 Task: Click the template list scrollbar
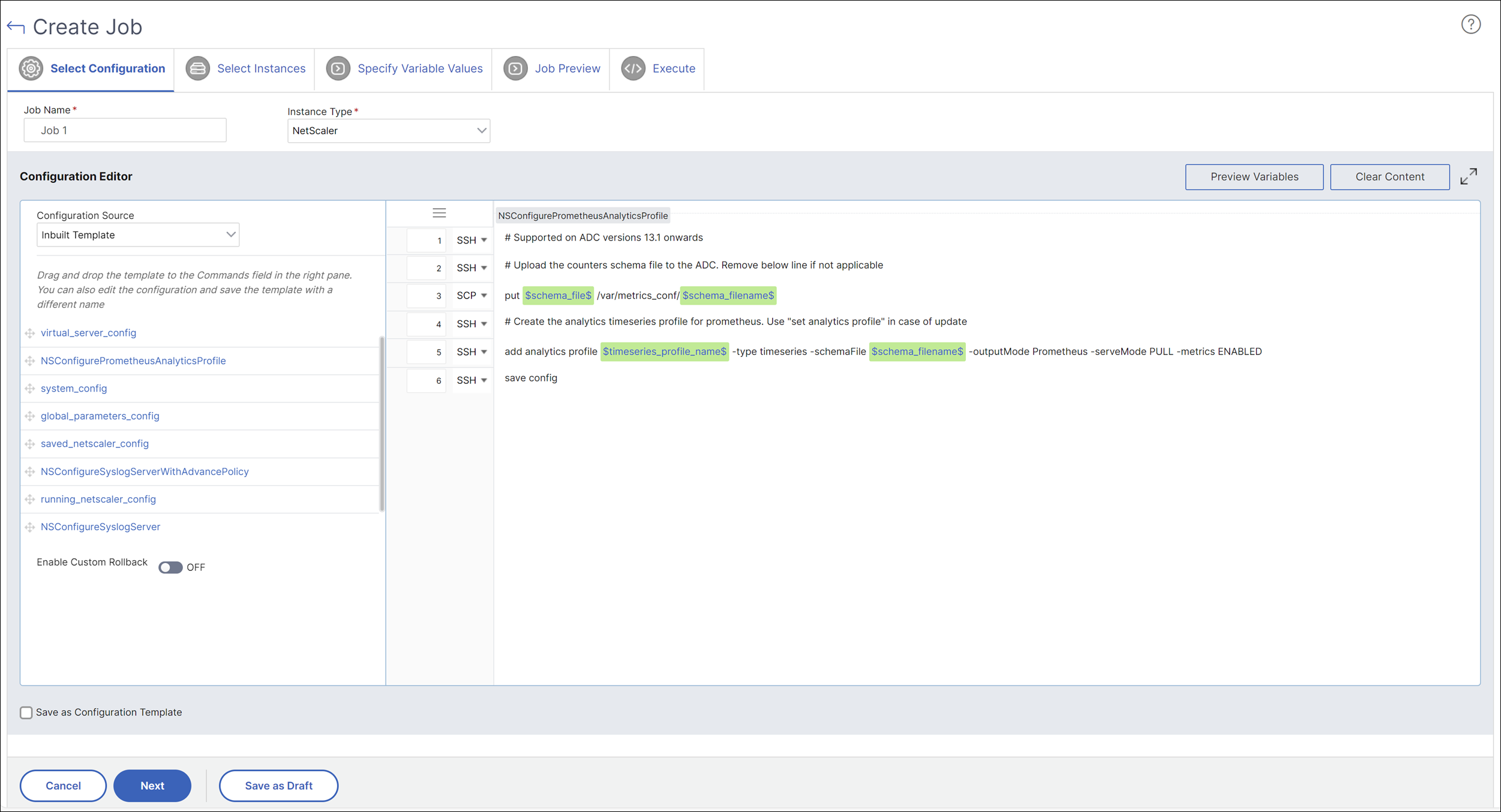point(382,424)
